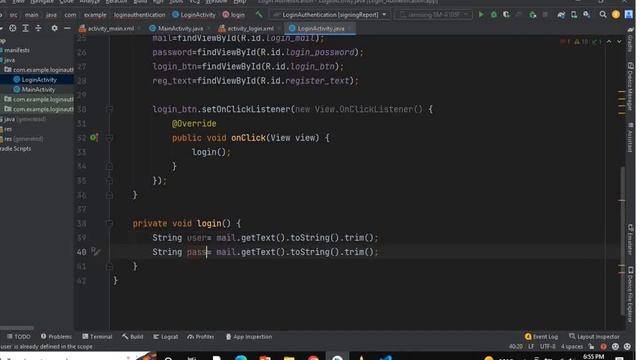Click the user account avatar icon
The image size is (640, 360).
click(x=629, y=15)
